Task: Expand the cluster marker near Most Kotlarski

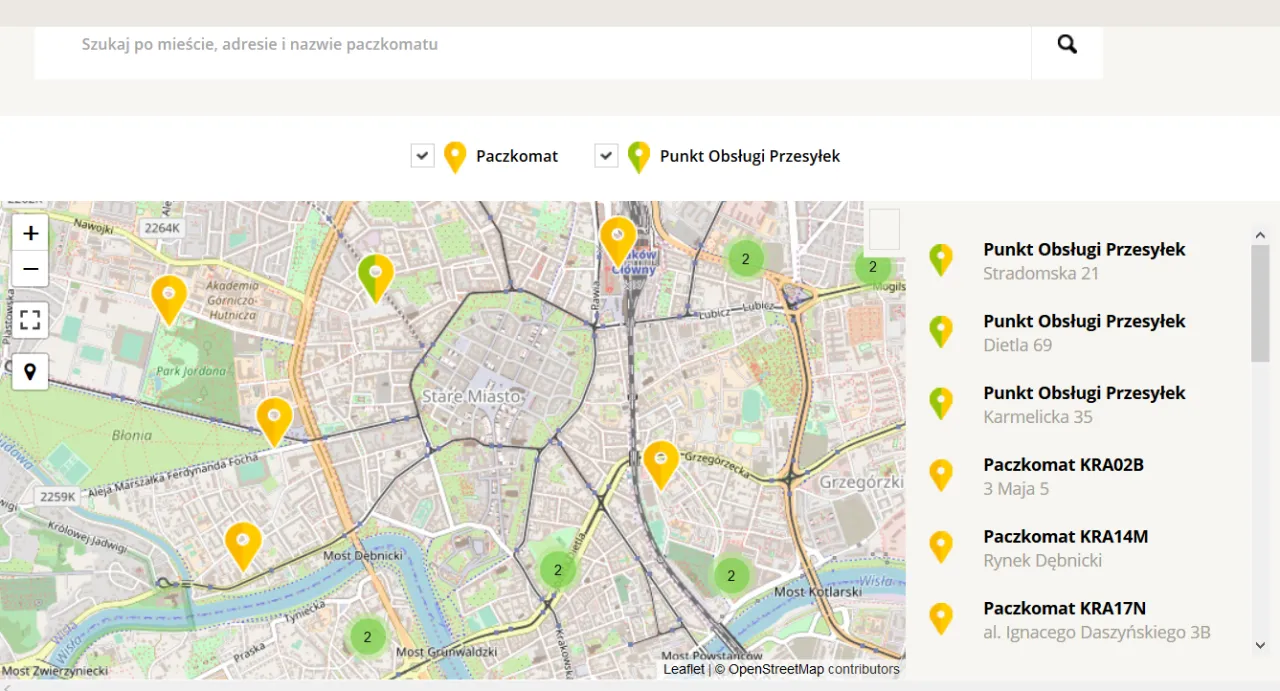Action: pyautogui.click(x=731, y=575)
